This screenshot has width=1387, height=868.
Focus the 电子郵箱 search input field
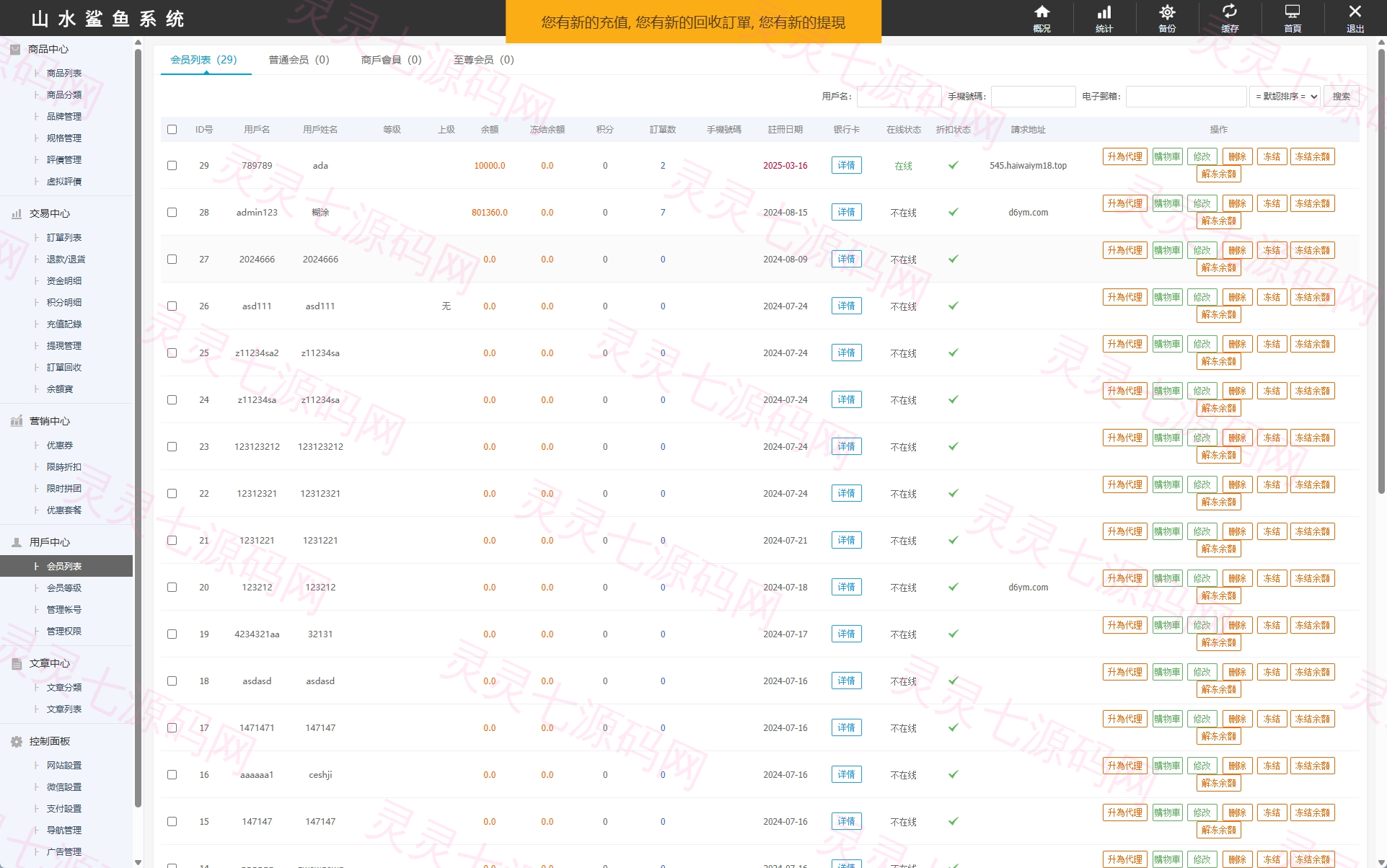1186,97
